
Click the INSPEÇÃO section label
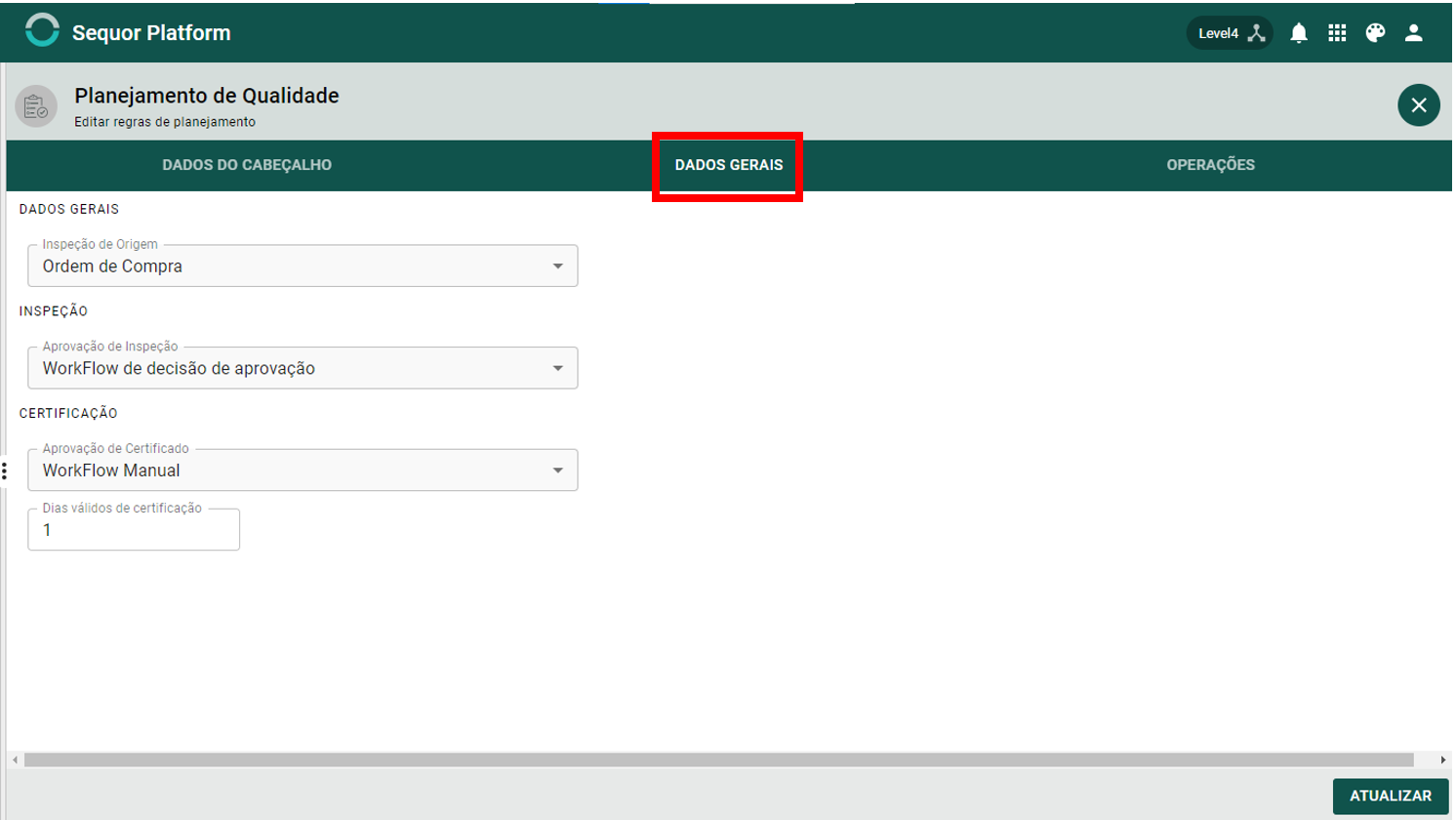54,311
